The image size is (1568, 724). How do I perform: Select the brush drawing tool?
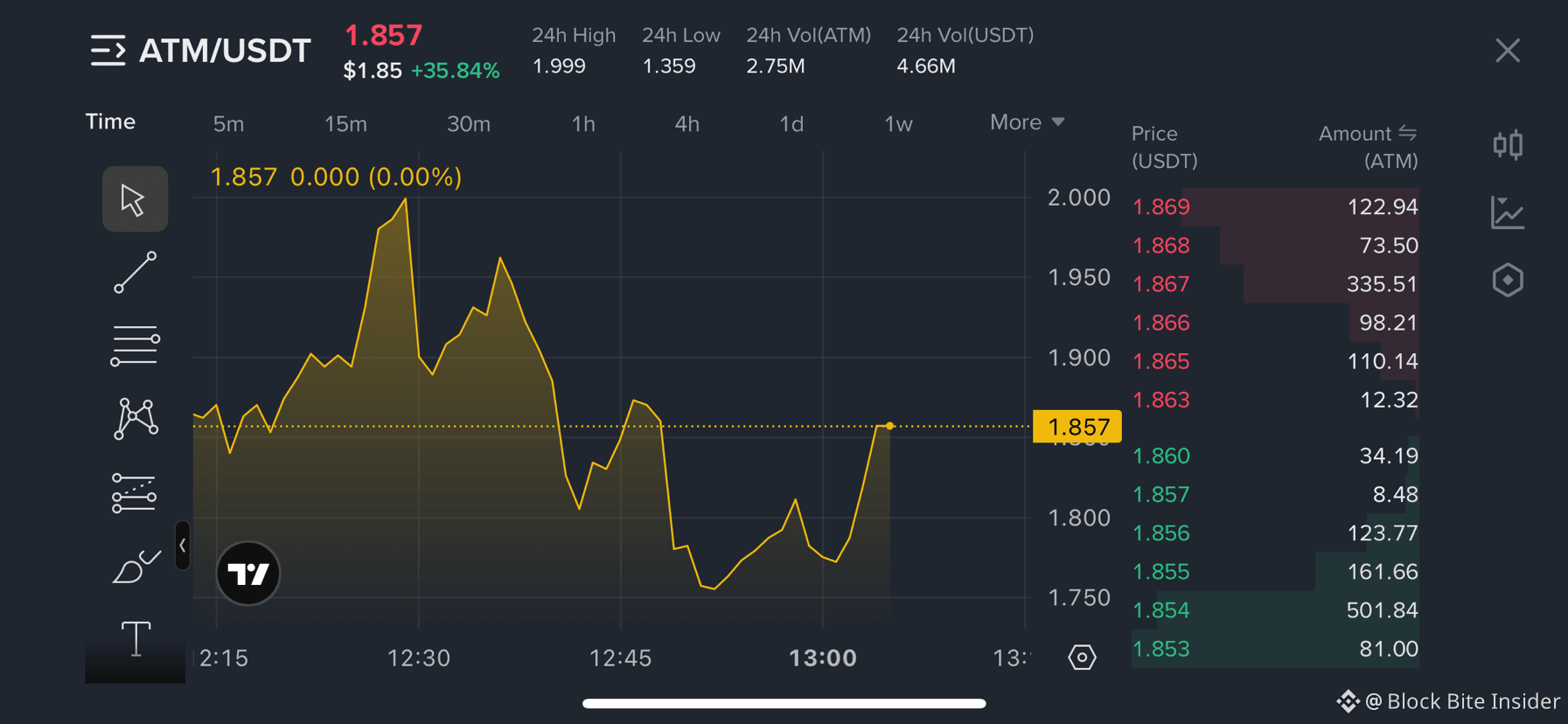[136, 566]
